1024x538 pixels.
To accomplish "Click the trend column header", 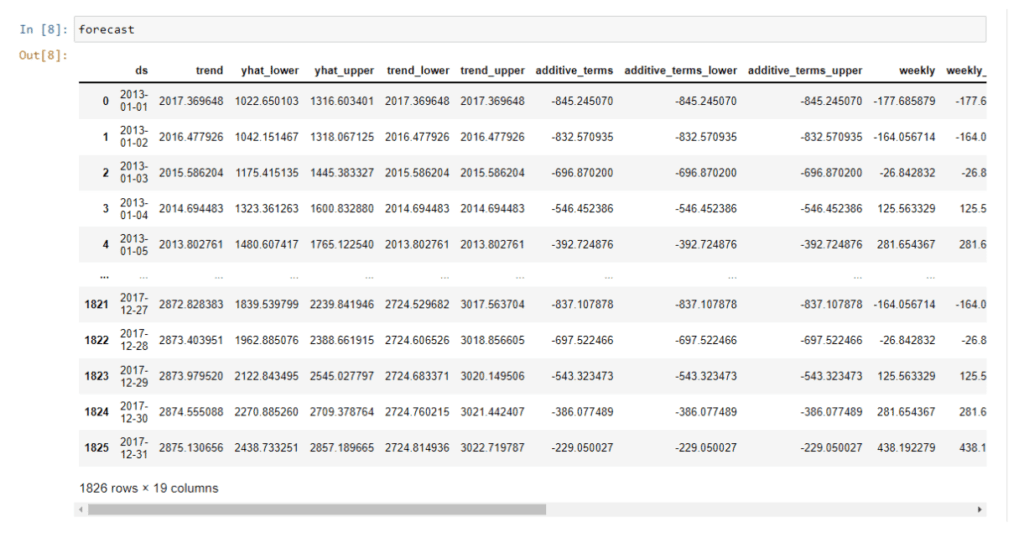I will 209,71.
